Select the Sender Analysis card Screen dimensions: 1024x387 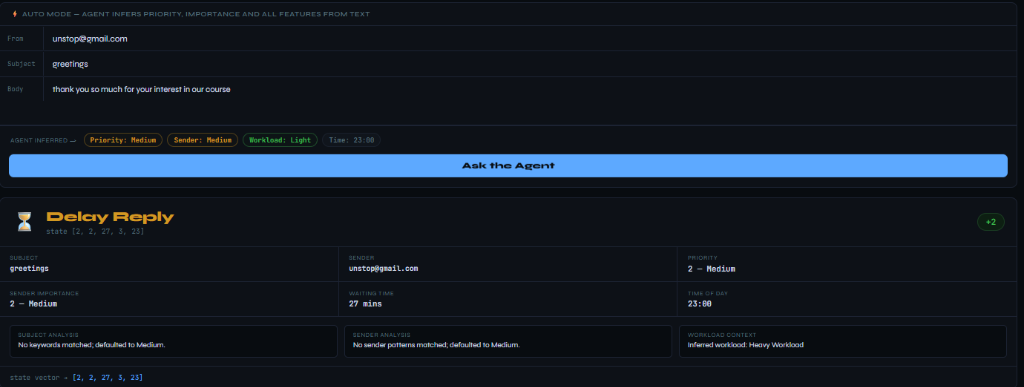click(508, 341)
